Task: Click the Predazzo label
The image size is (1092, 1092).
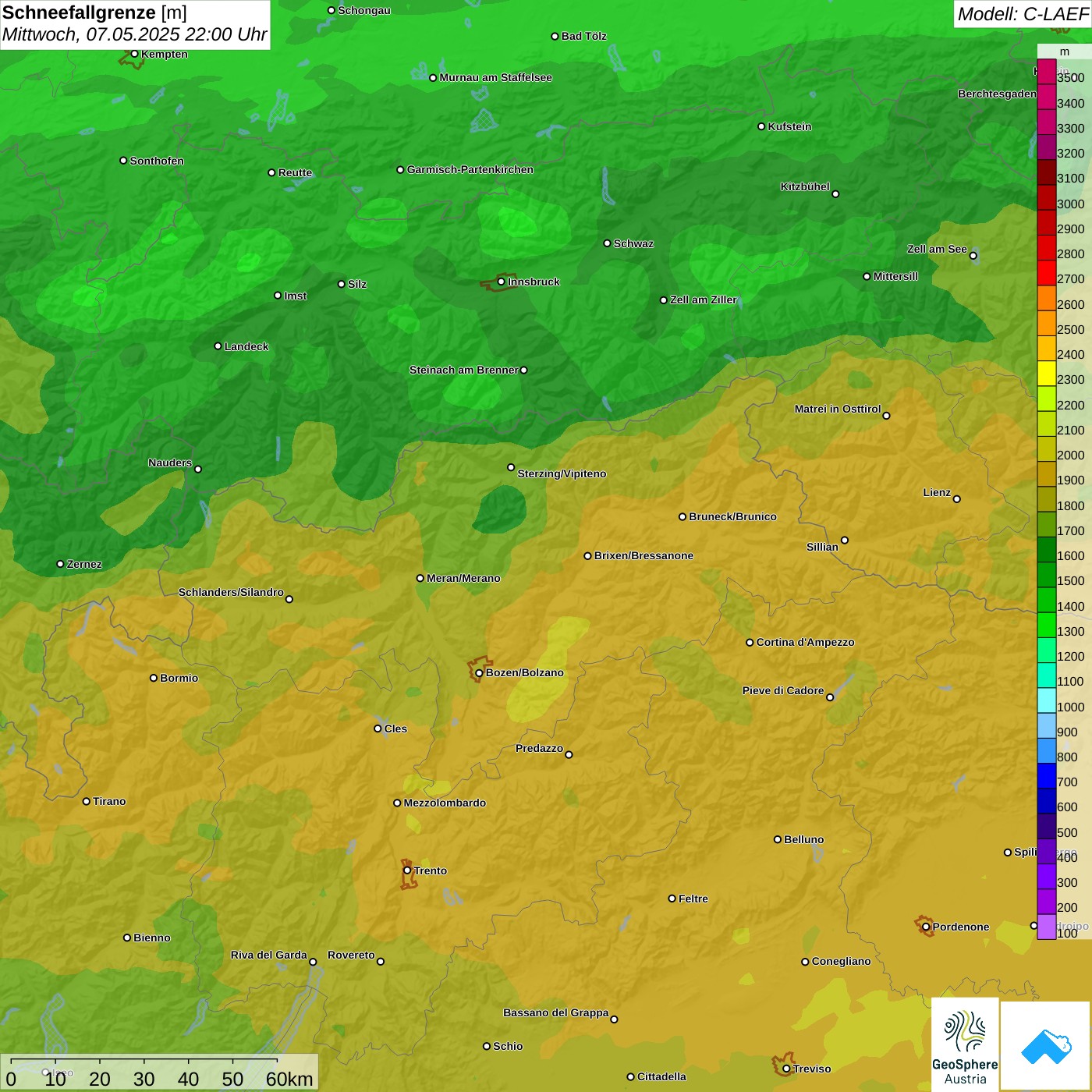Action: (x=539, y=748)
